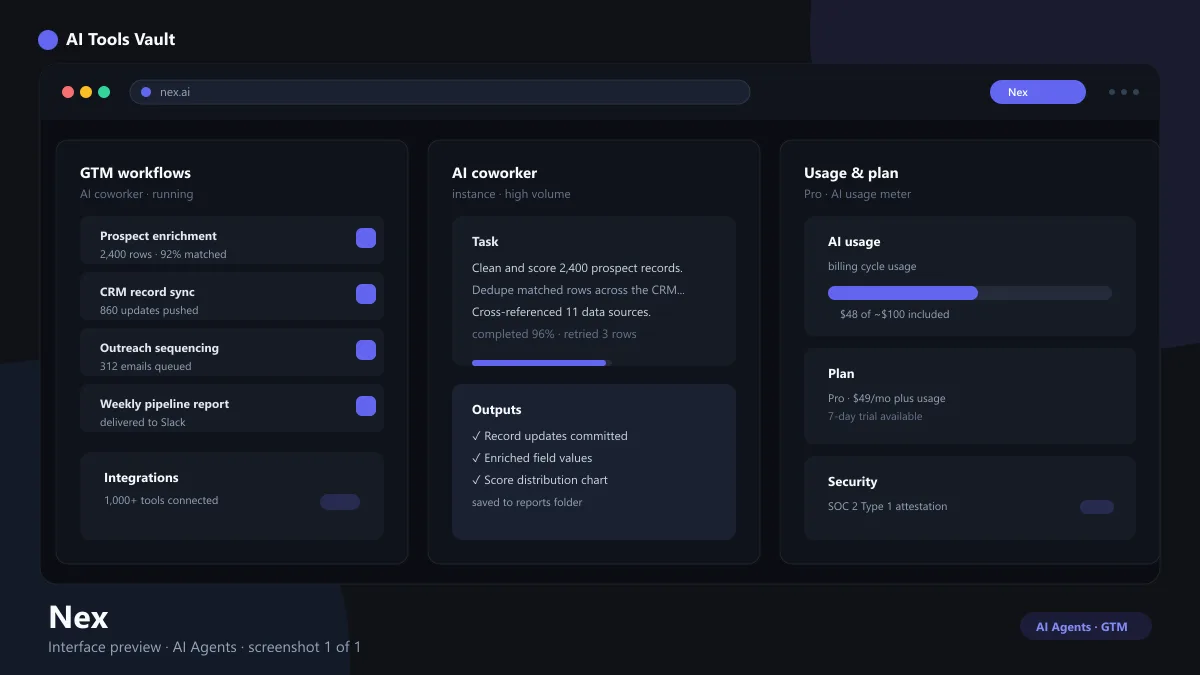Click 'completed 96% · retried 3 rows' status
The height and width of the screenshot is (675, 1200).
[x=554, y=334]
